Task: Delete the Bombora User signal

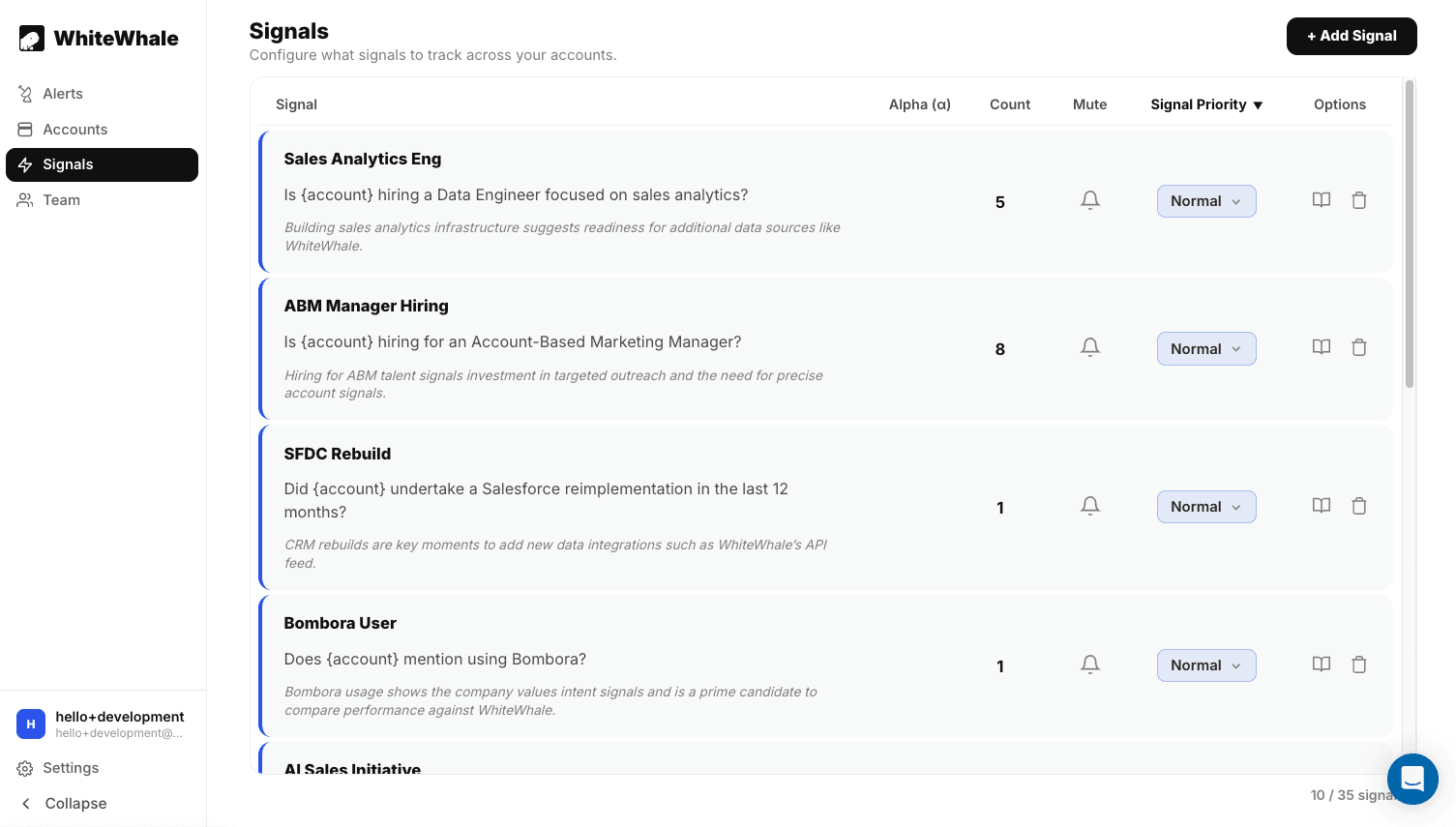Action: 1359,665
